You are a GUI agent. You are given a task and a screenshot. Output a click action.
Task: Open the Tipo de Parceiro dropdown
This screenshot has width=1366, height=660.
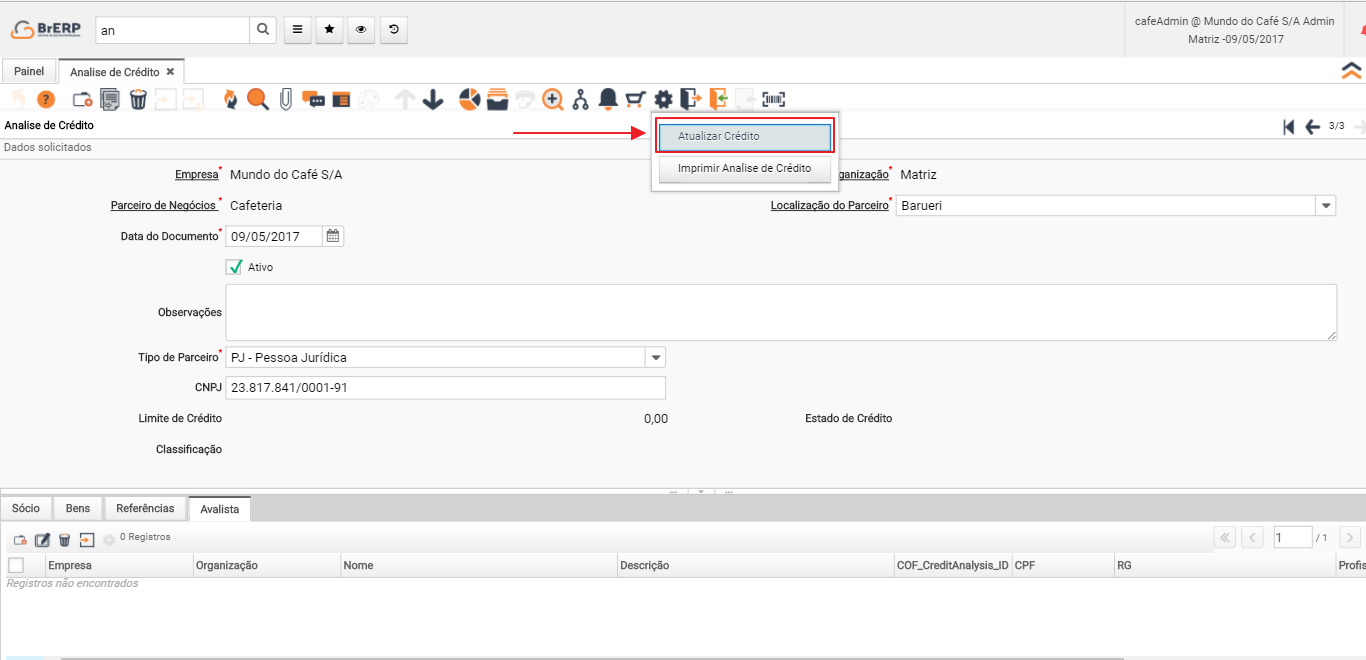point(655,357)
